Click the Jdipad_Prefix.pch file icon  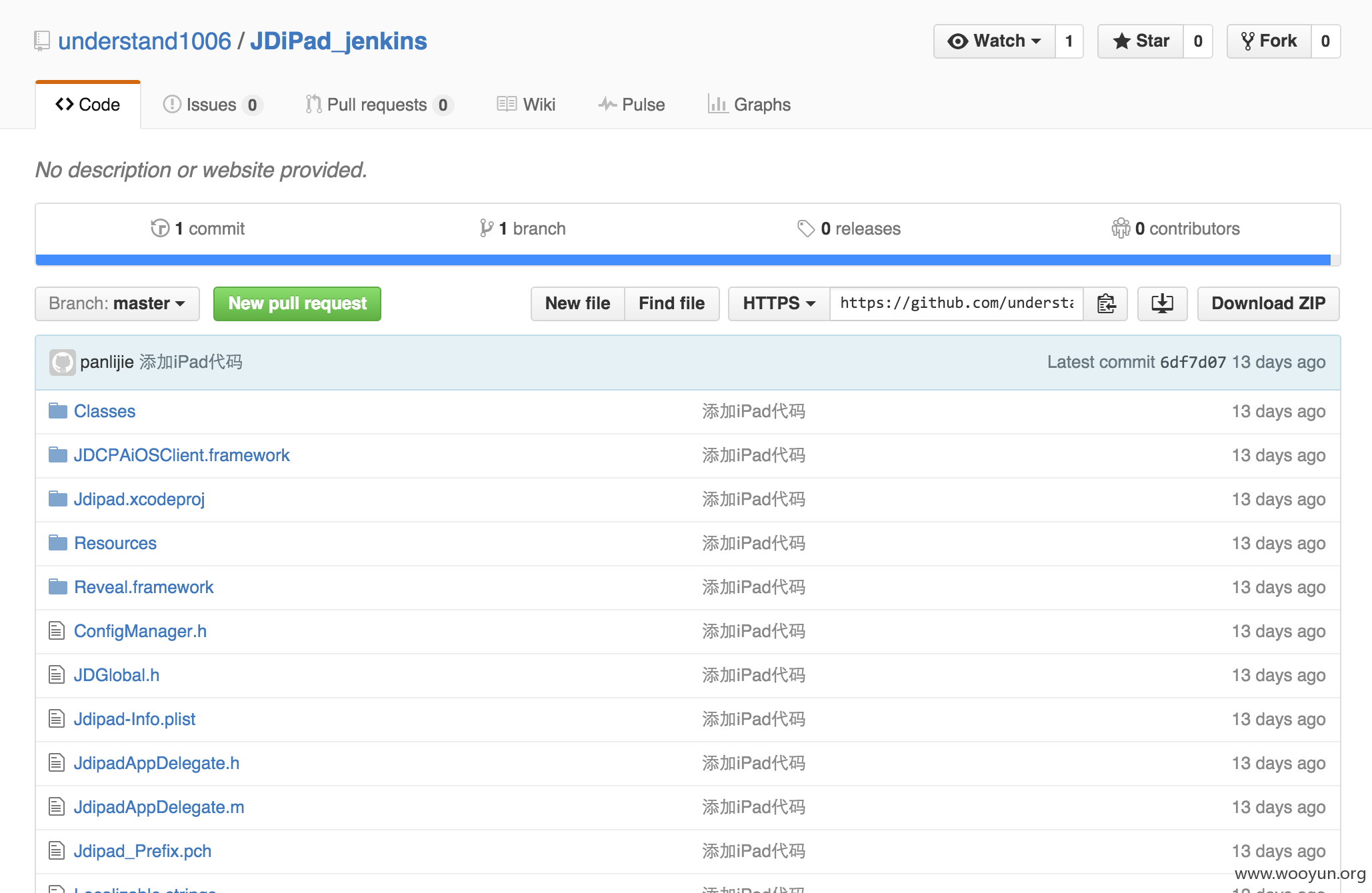click(57, 850)
